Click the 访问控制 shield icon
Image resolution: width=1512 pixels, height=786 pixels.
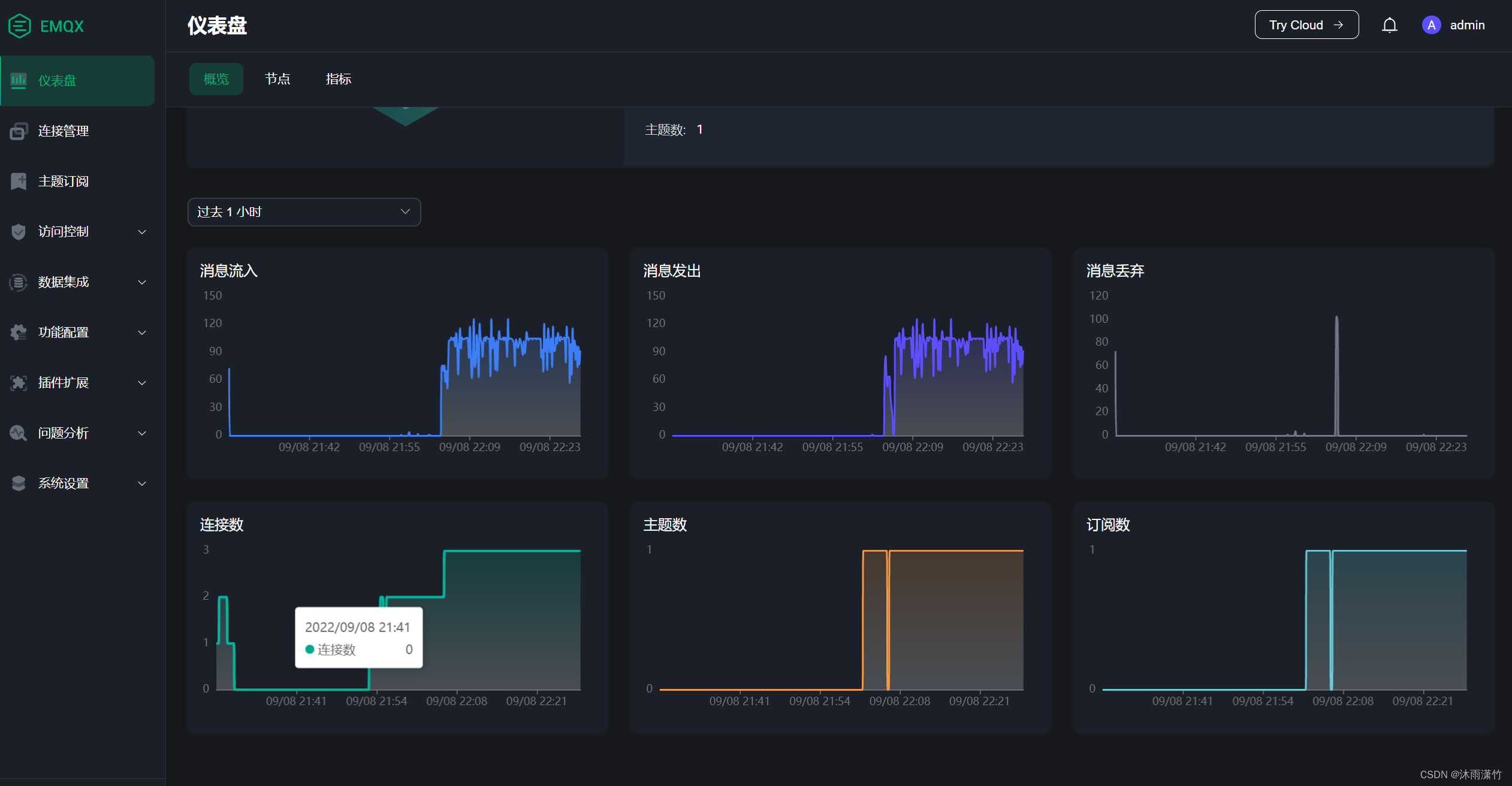(x=19, y=231)
